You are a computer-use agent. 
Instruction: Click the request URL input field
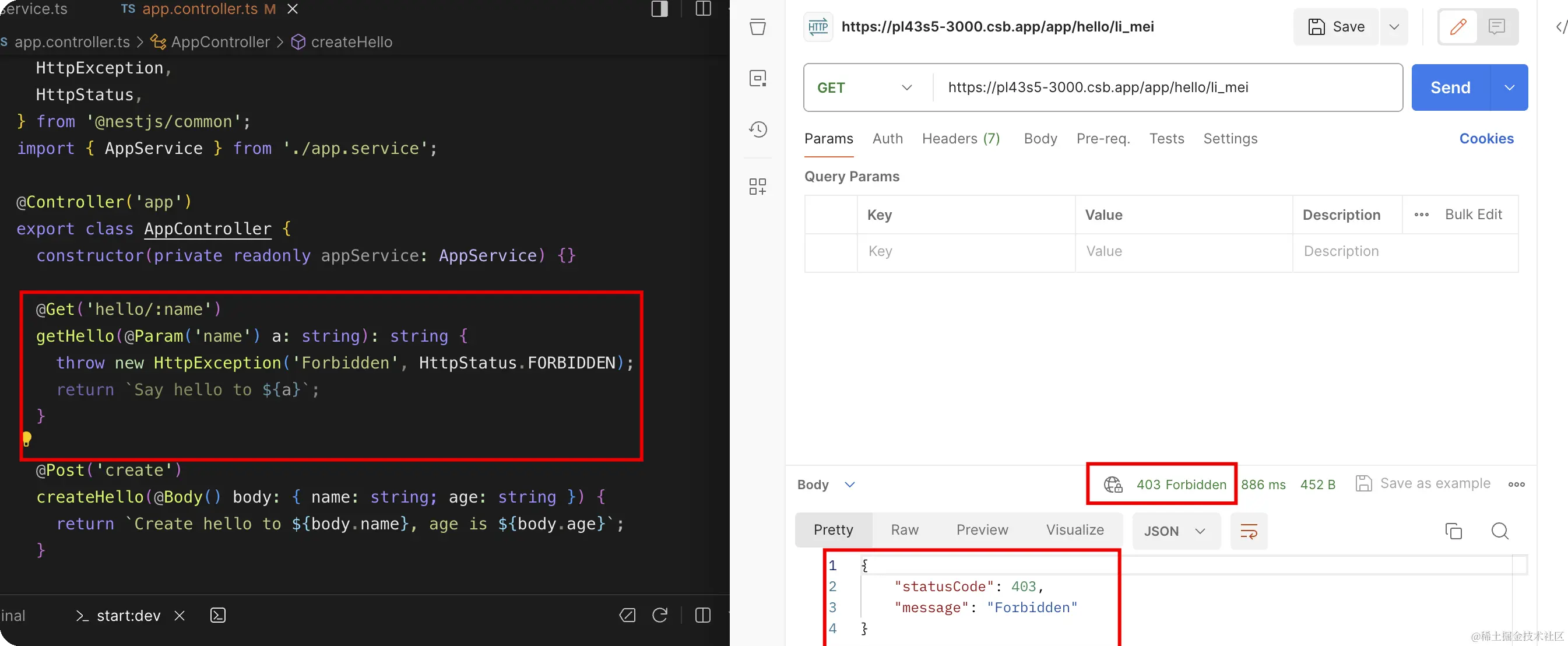pos(1168,87)
